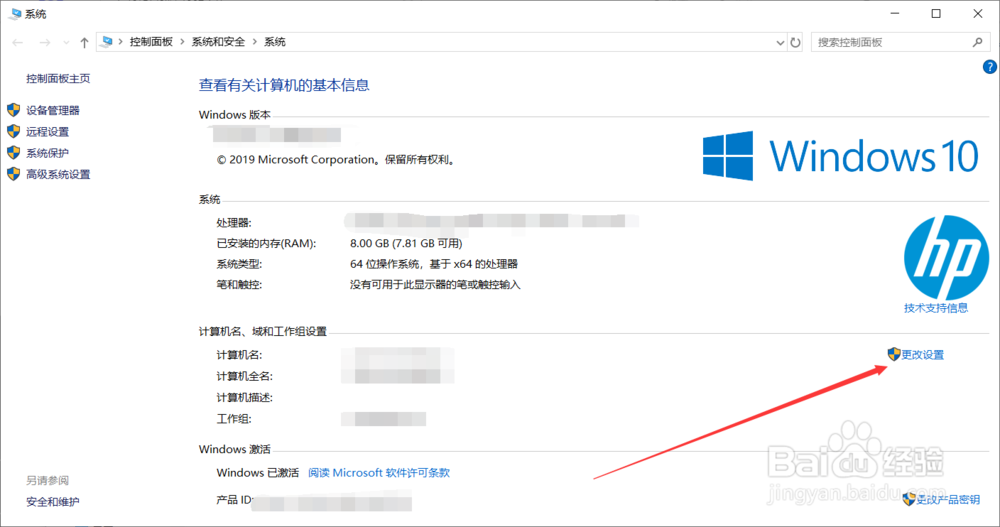
Task: Open 设备管理器 from the sidebar
Action: click(x=53, y=110)
